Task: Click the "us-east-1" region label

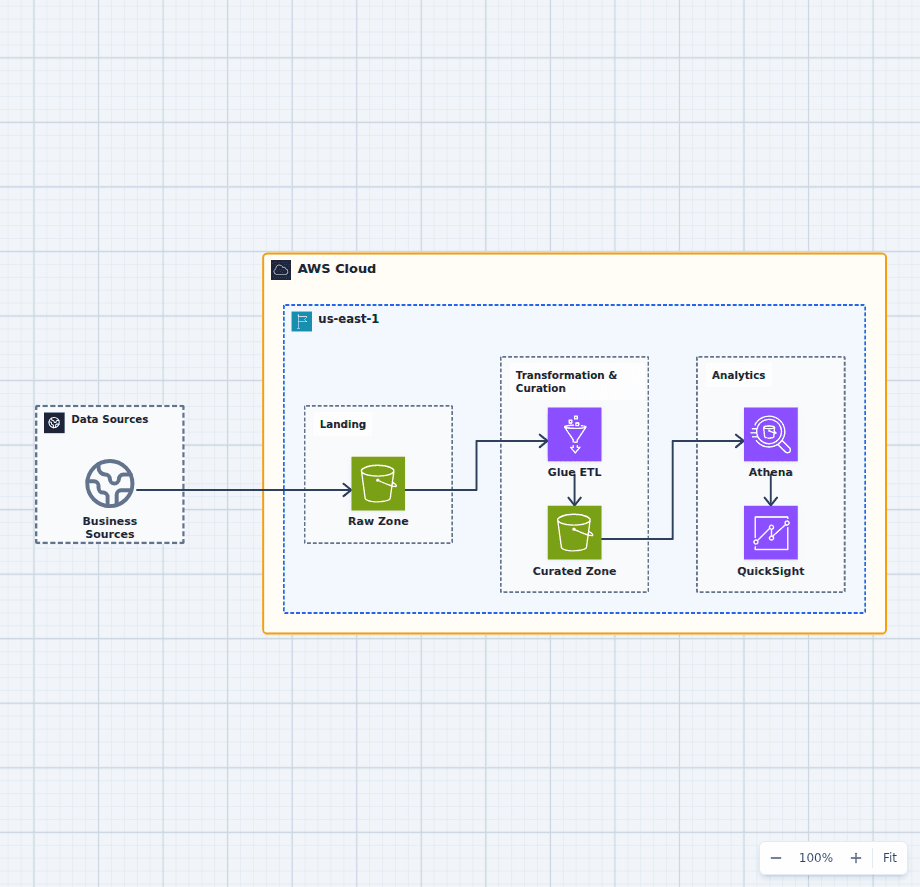Action: tap(349, 319)
